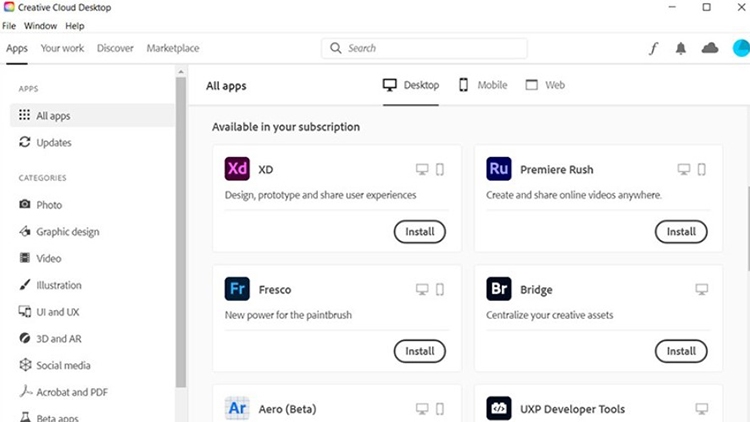Open the Window menu
Image resolution: width=750 pixels, height=422 pixels.
pos(41,26)
